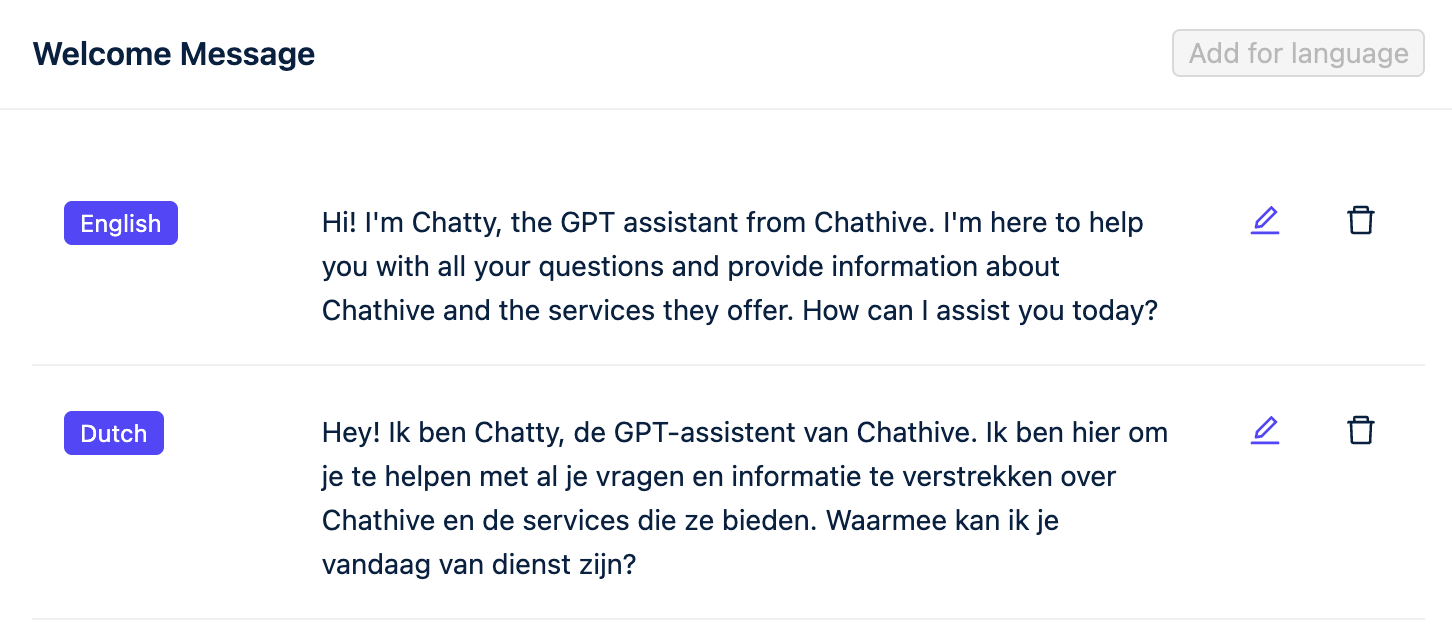1452x636 pixels.
Task: Click the "informatie te verstrekken over" text line
Action: point(925,476)
